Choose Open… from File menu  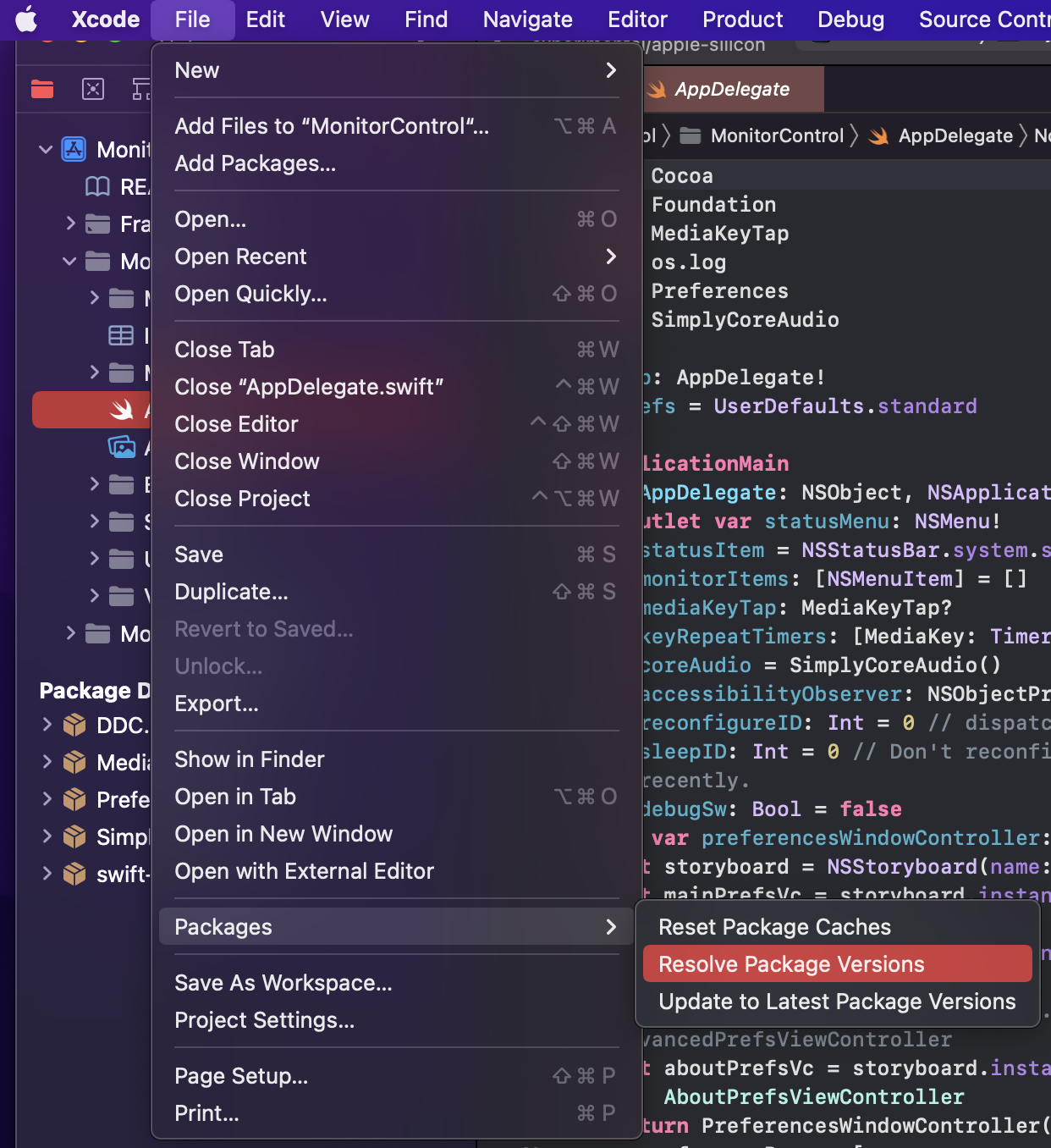point(396,219)
